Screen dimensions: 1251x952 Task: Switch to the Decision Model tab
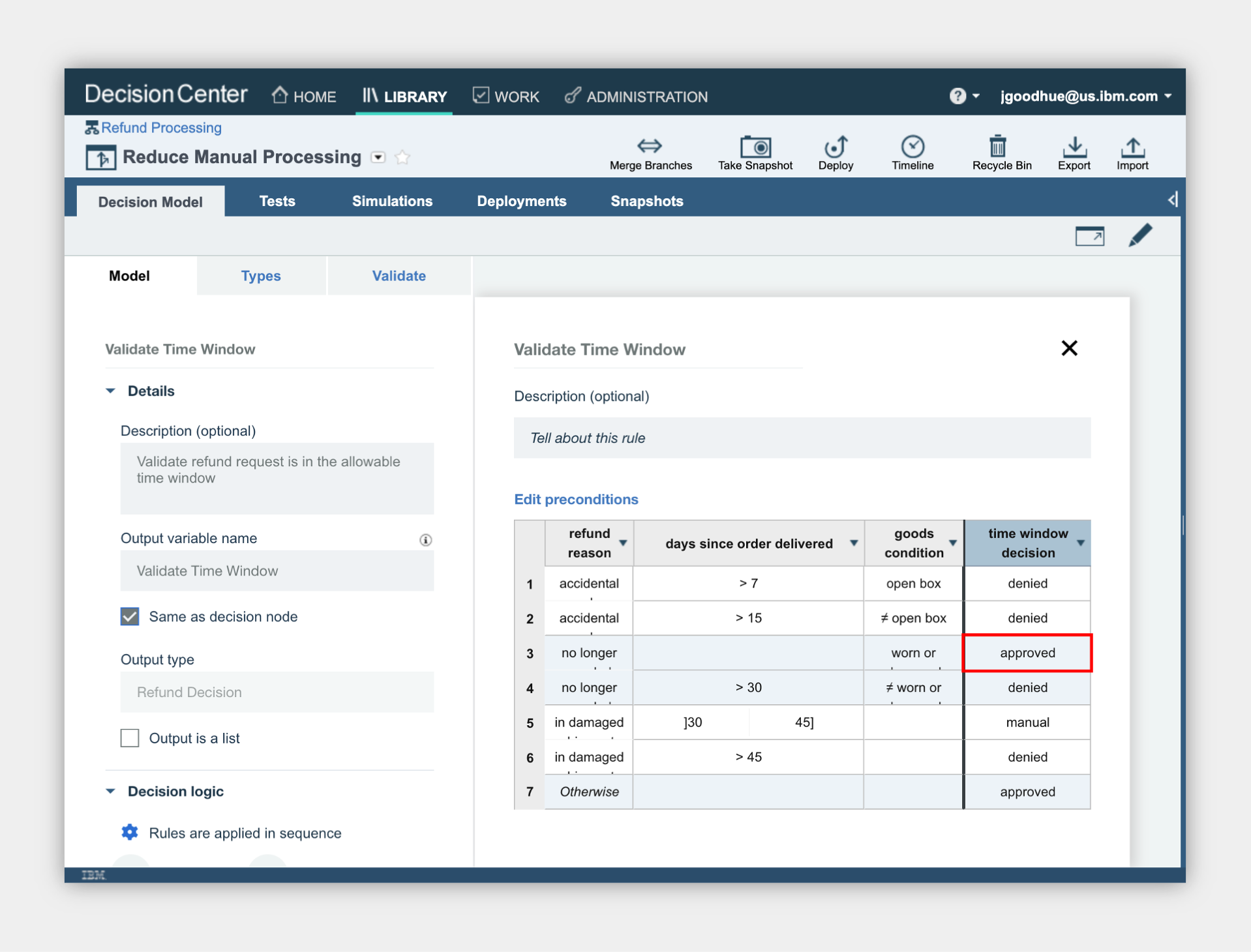pyautogui.click(x=151, y=201)
